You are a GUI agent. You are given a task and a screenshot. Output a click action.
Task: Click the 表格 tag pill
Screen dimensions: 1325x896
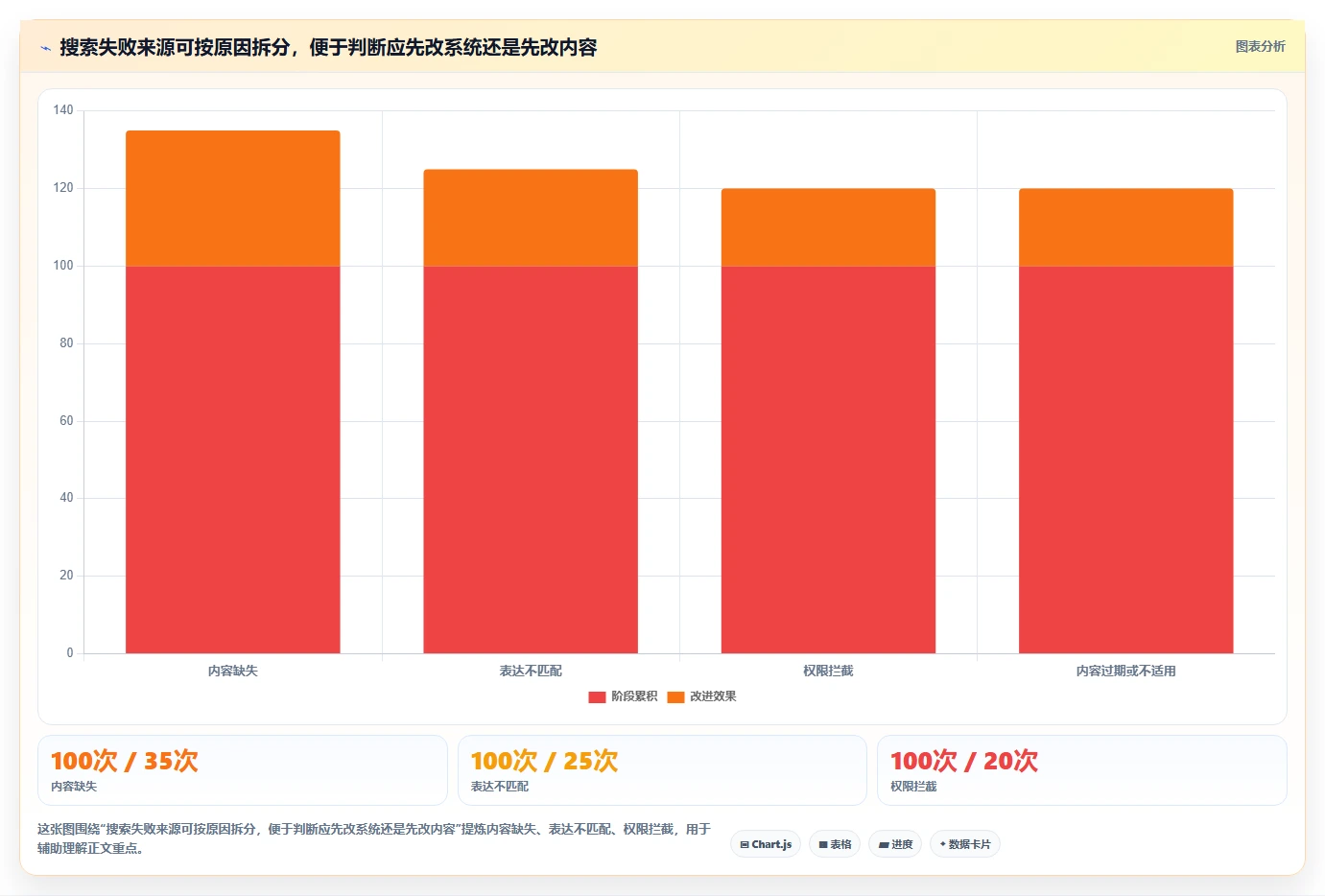835,844
